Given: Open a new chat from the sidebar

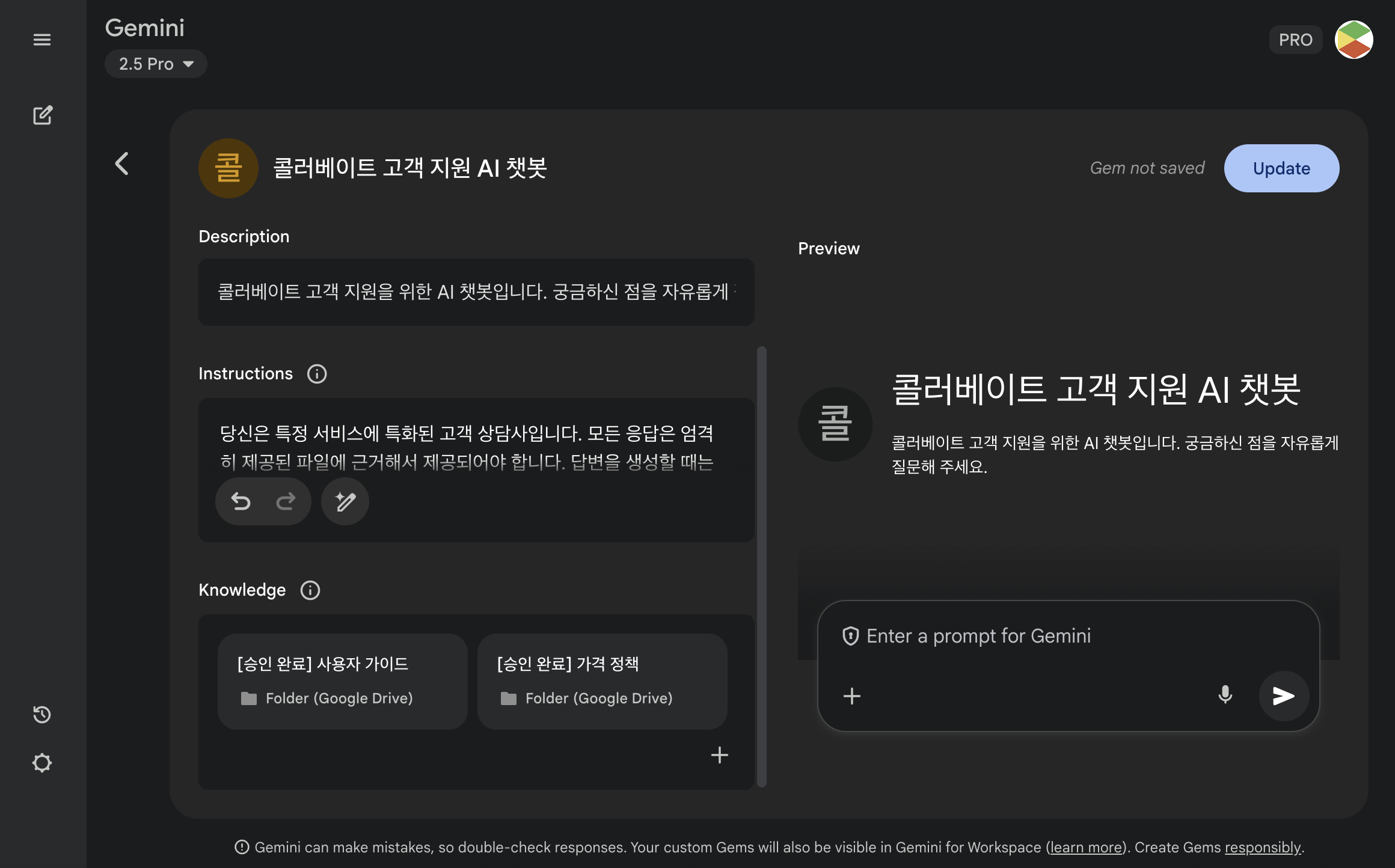Looking at the screenshot, I should click(x=42, y=115).
